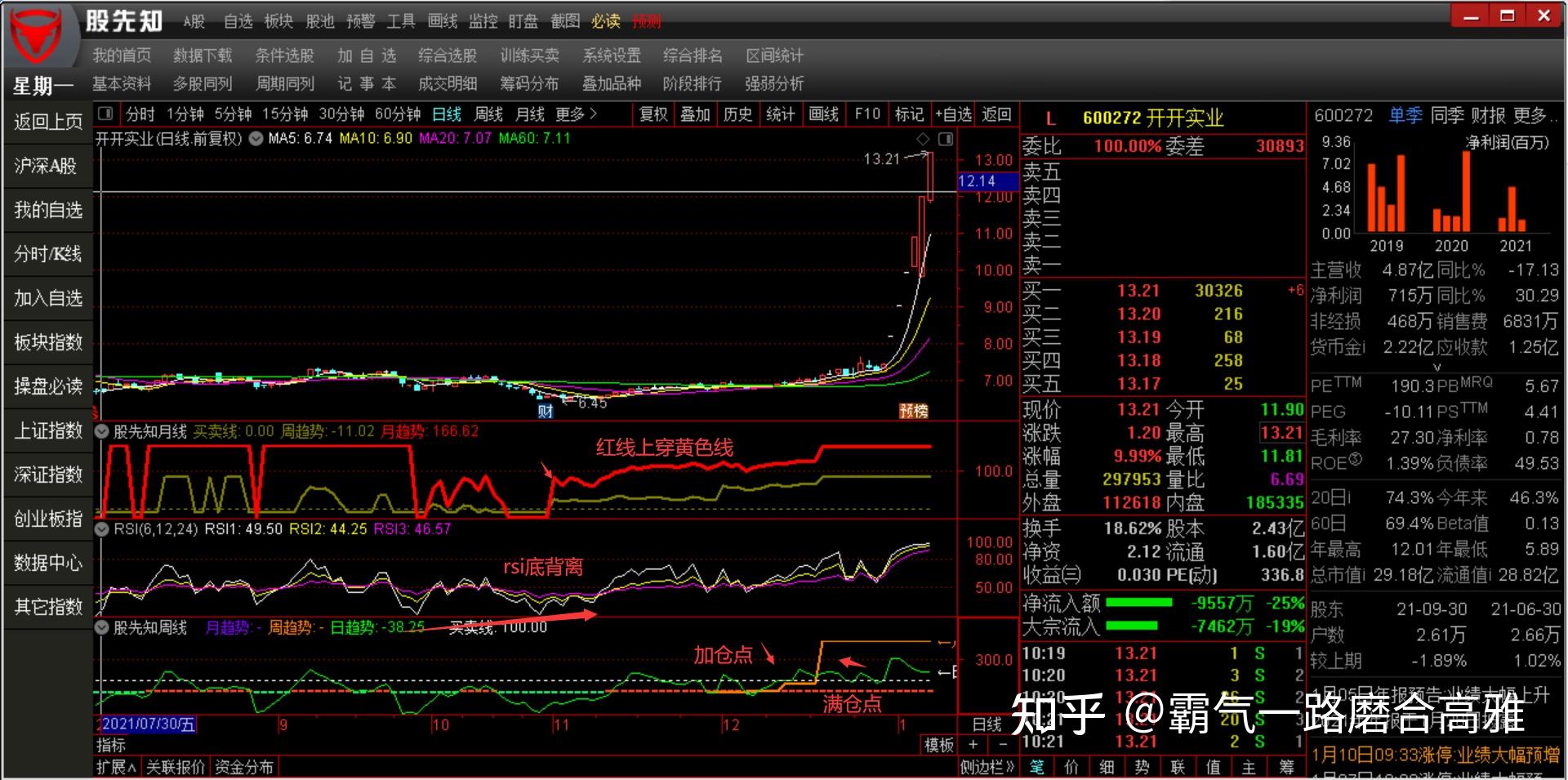The height and width of the screenshot is (780, 1568).
Task: Select the 单季 single-quarter option
Action: [x=1405, y=116]
